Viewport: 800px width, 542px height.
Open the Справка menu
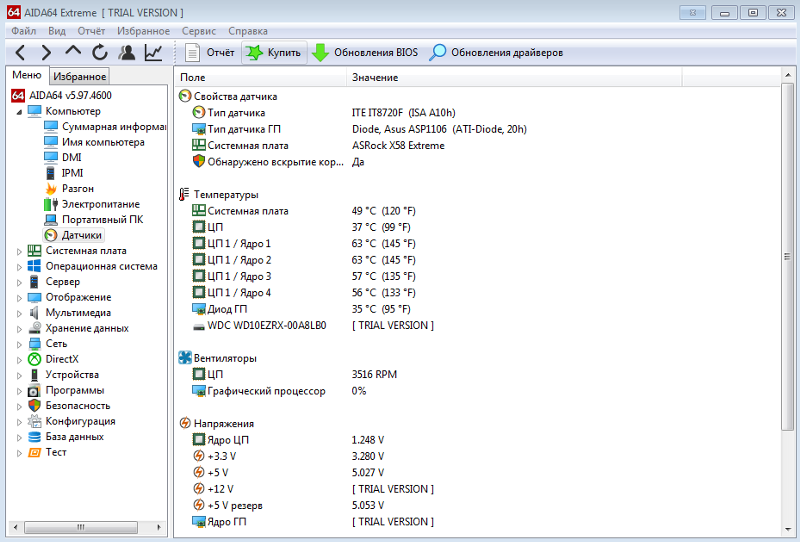pos(248,31)
